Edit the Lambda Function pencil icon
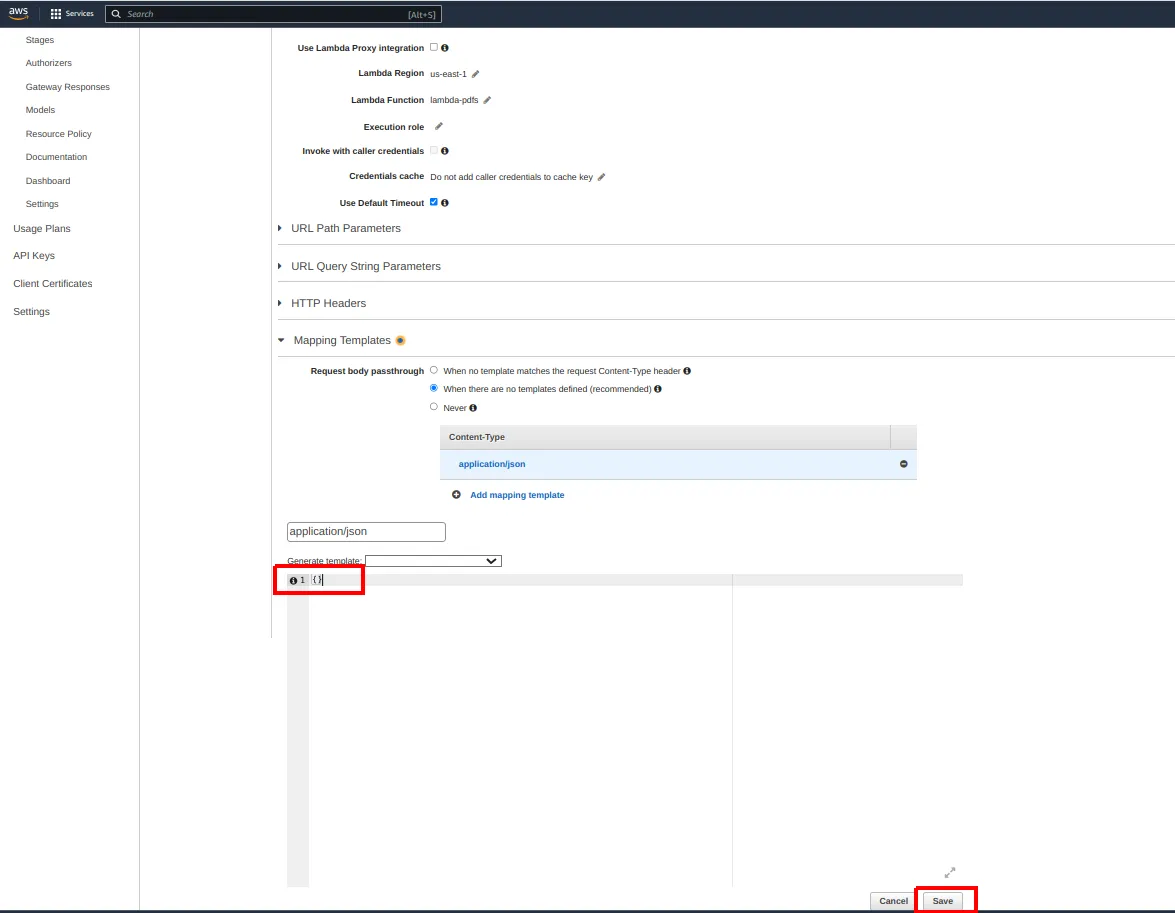 pos(487,100)
